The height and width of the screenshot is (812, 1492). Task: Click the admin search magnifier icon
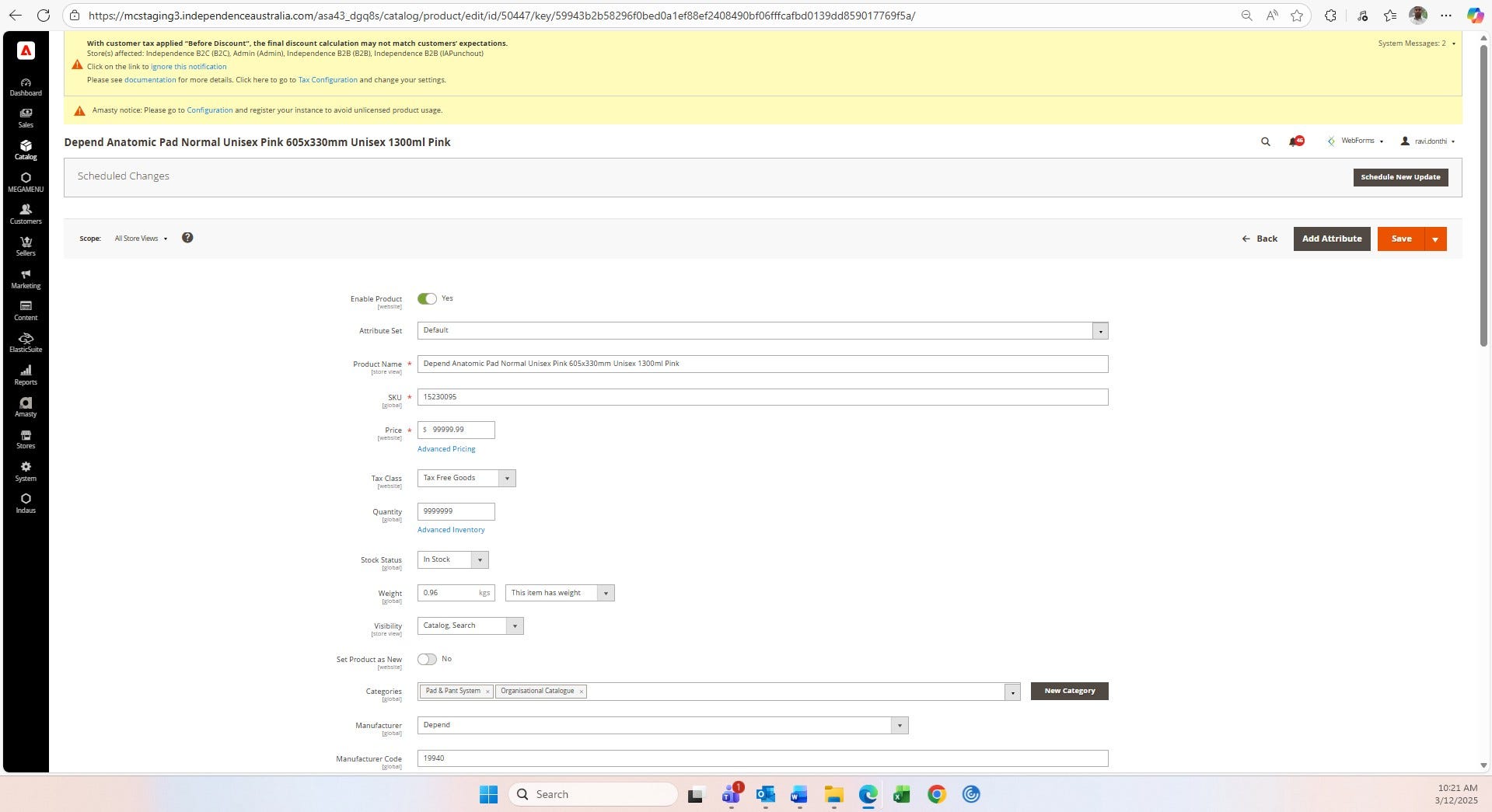click(x=1265, y=141)
